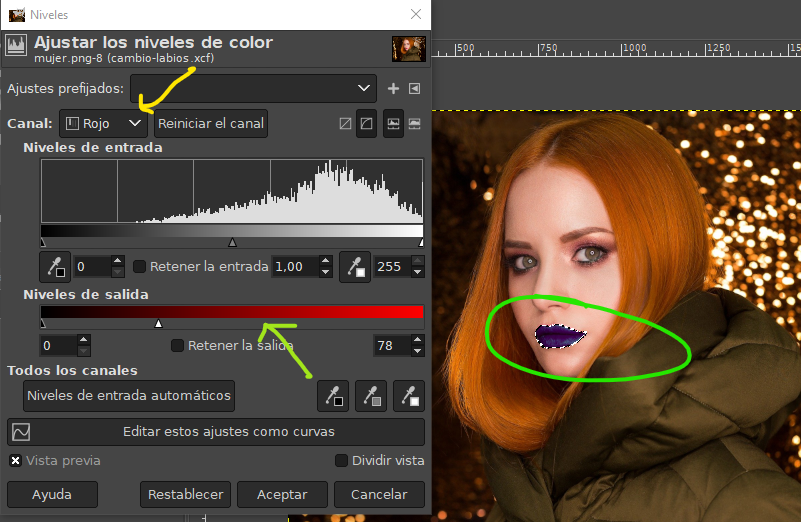Save current settings as a named preset (plus icon)
The image size is (801, 522).
coord(394,89)
